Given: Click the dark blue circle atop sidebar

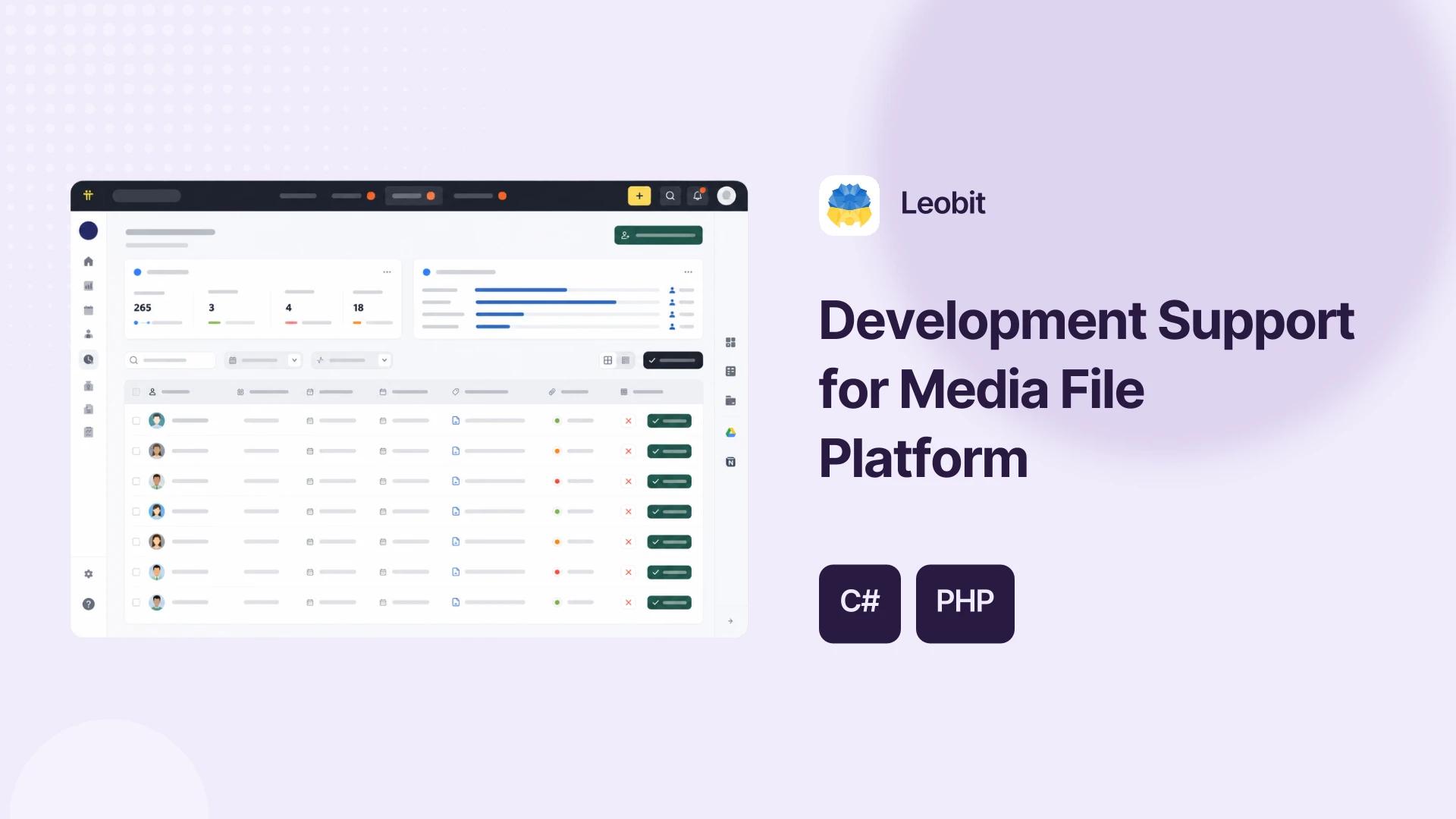Looking at the screenshot, I should pyautogui.click(x=89, y=231).
